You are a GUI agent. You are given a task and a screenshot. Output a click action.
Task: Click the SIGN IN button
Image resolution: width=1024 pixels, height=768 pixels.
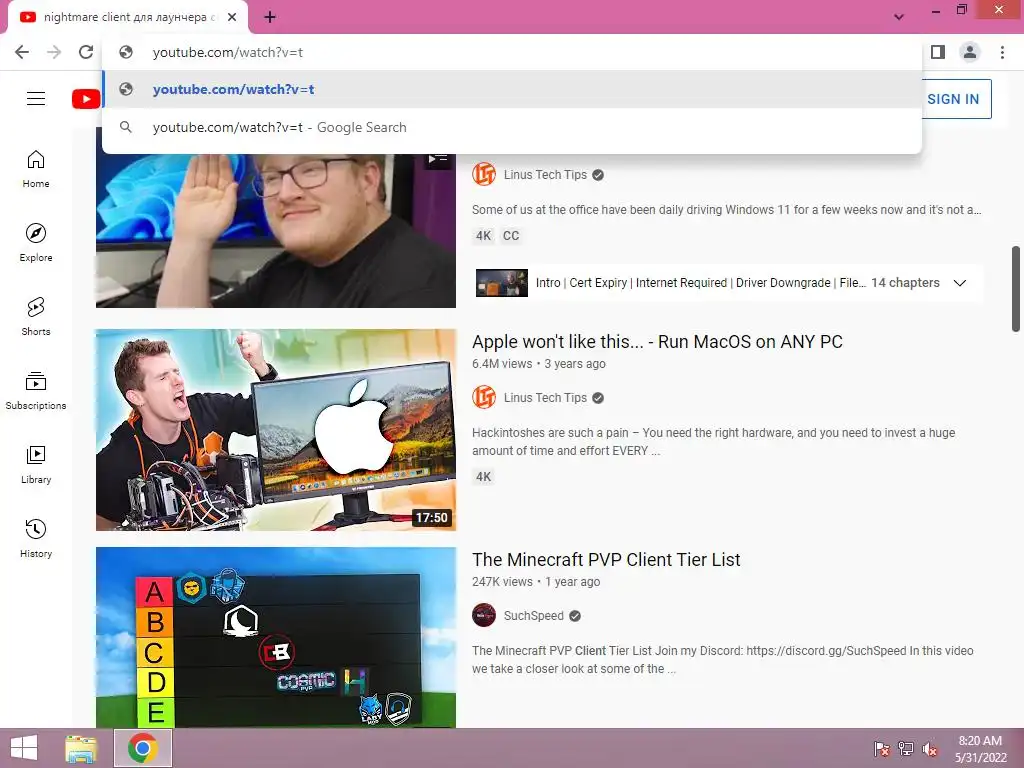[953, 99]
